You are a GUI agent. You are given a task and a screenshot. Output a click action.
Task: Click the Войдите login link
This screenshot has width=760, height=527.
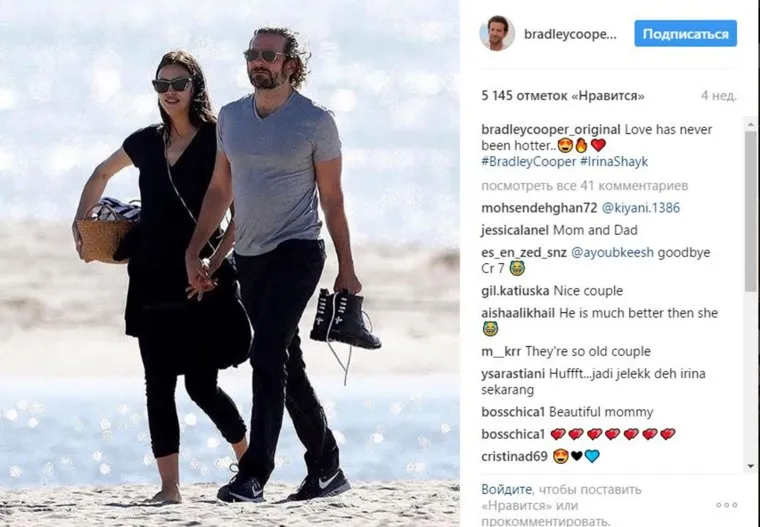(x=506, y=489)
